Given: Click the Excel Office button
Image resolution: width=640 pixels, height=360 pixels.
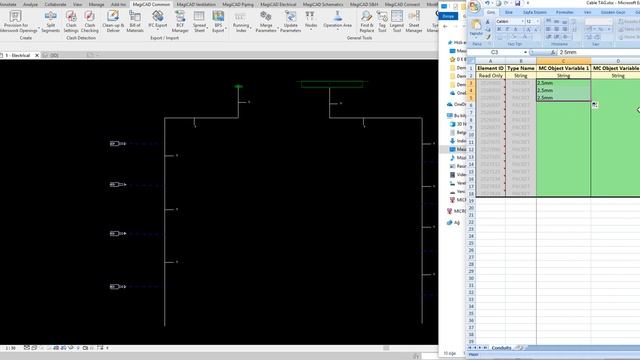Looking at the screenshot, I should (x=474, y=7).
